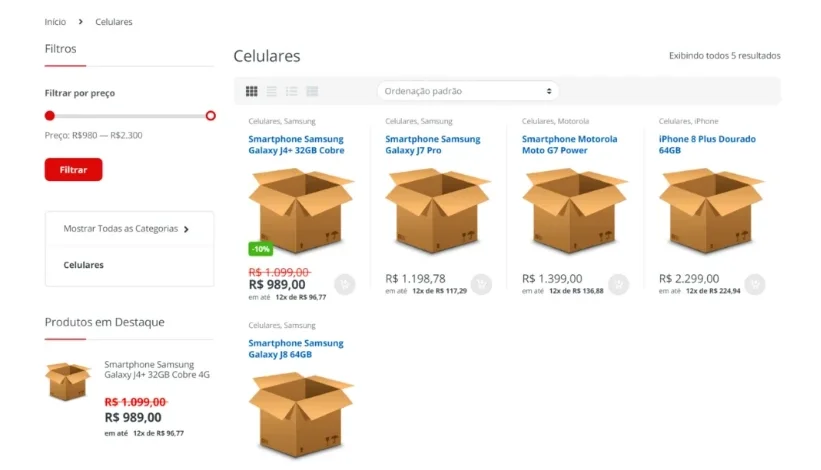The height and width of the screenshot is (470, 821).
Task: Click category label above Galaxy J7 Pro
Action: point(419,121)
